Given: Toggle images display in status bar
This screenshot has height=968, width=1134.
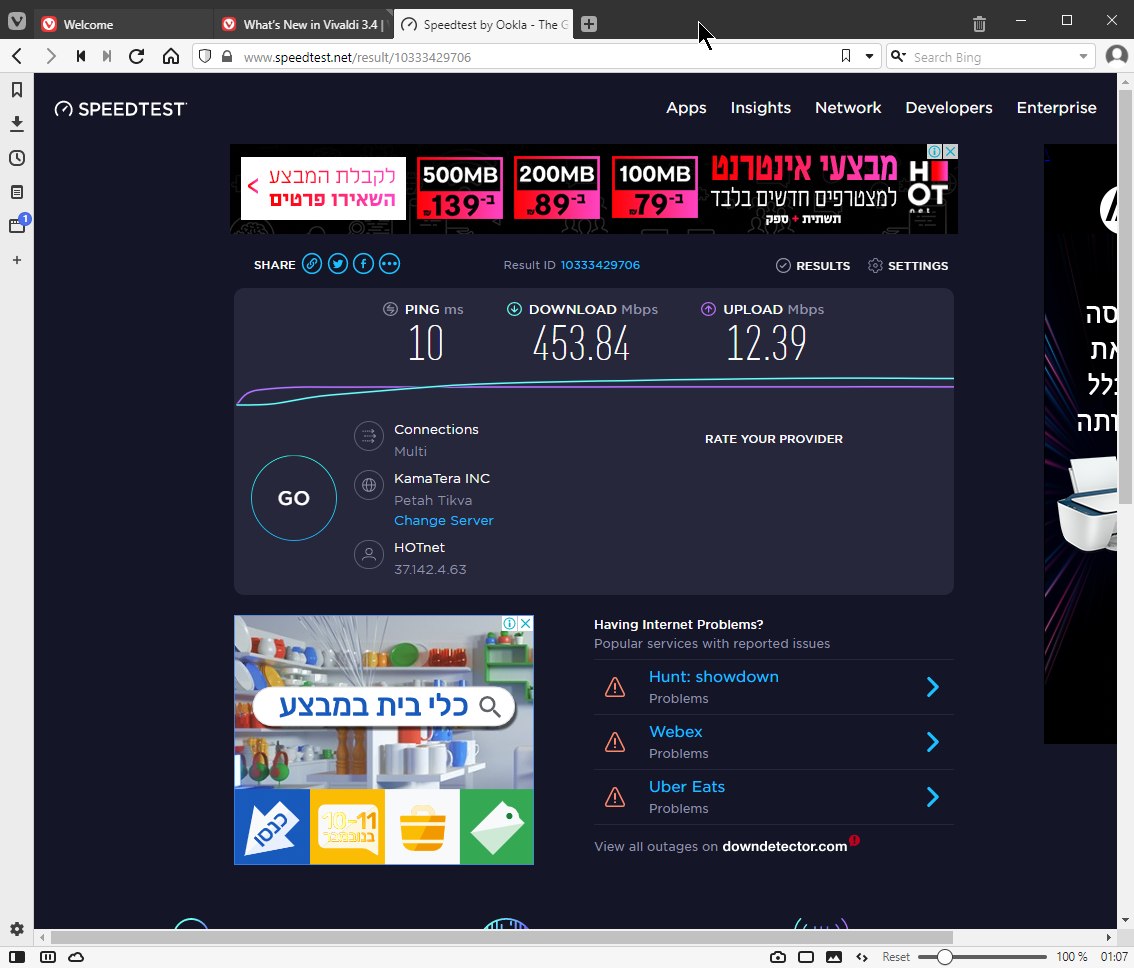Looking at the screenshot, I should tap(834, 956).
